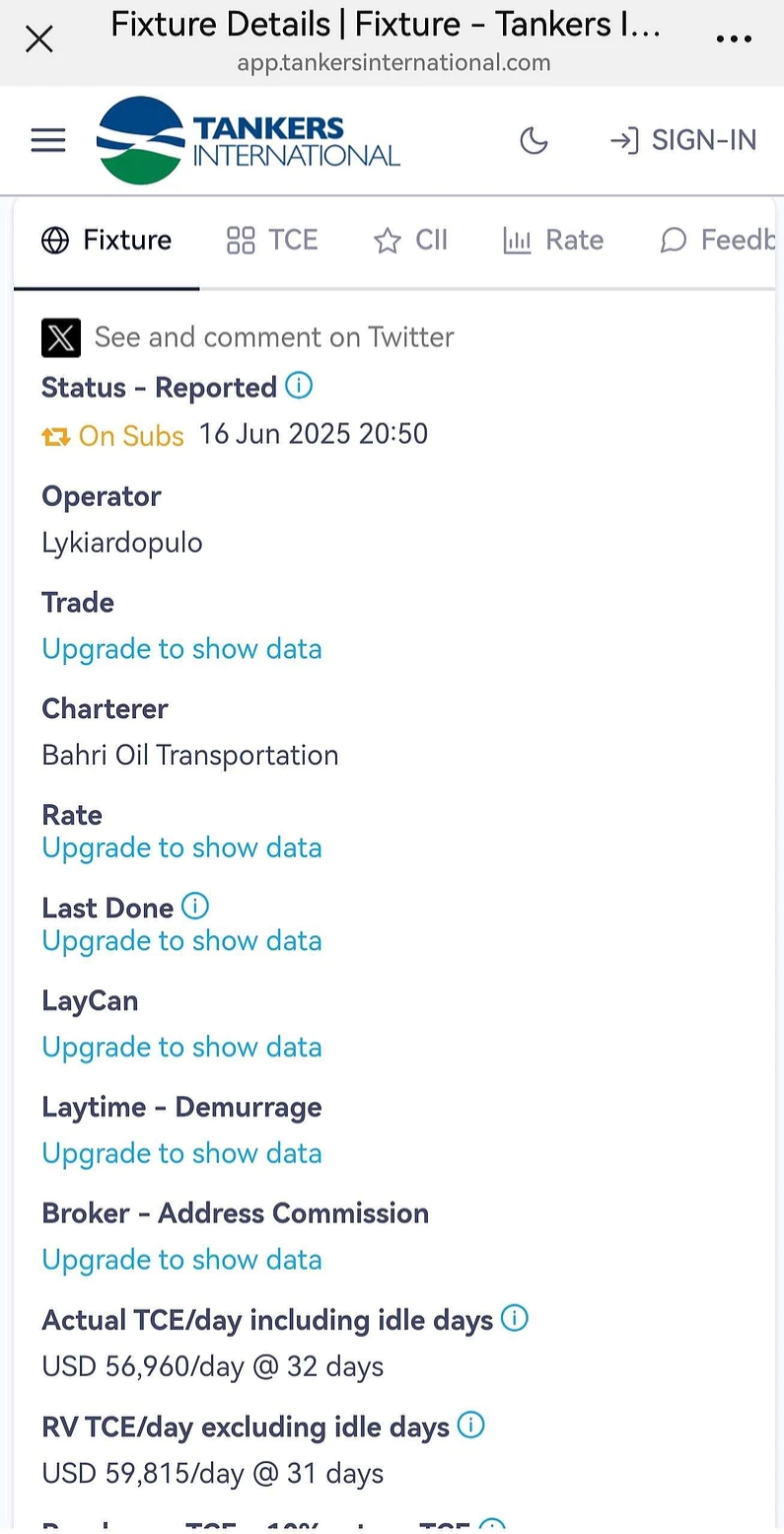Switch to the CII tab
This screenshot has height=1534, width=784.
point(410,240)
